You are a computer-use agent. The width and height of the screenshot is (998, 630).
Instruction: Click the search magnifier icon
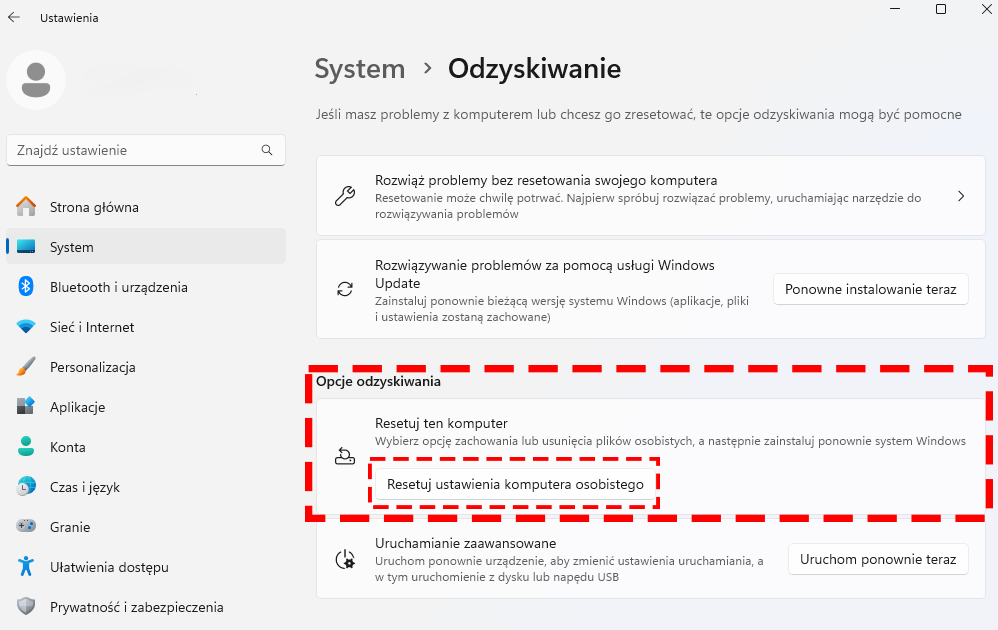tap(267, 150)
